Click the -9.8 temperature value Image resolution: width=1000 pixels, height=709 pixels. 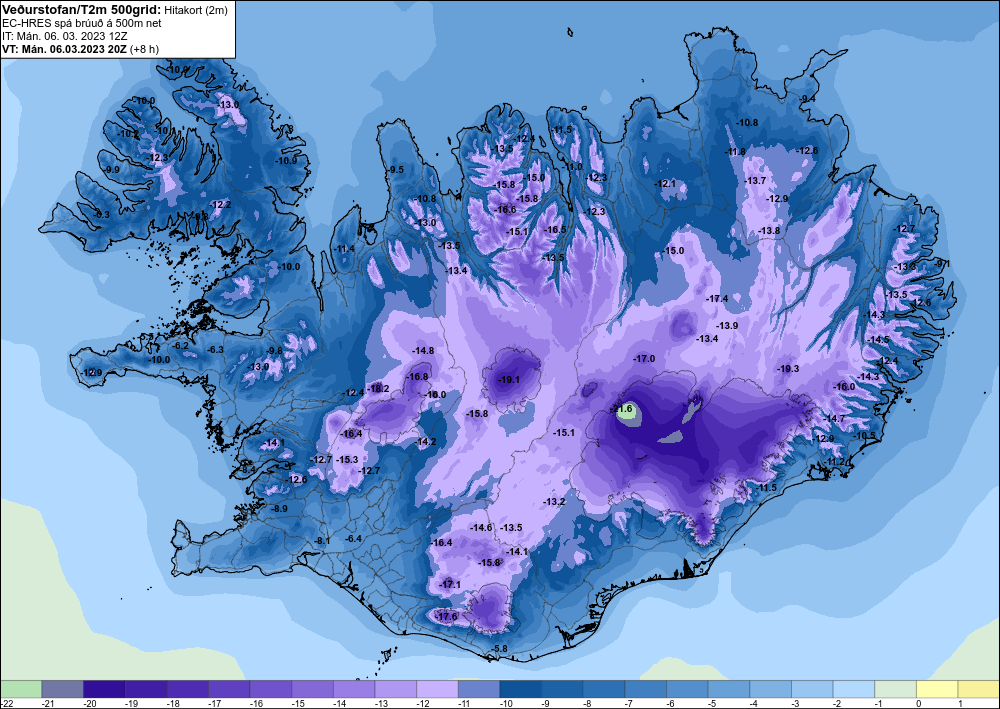[274, 351]
